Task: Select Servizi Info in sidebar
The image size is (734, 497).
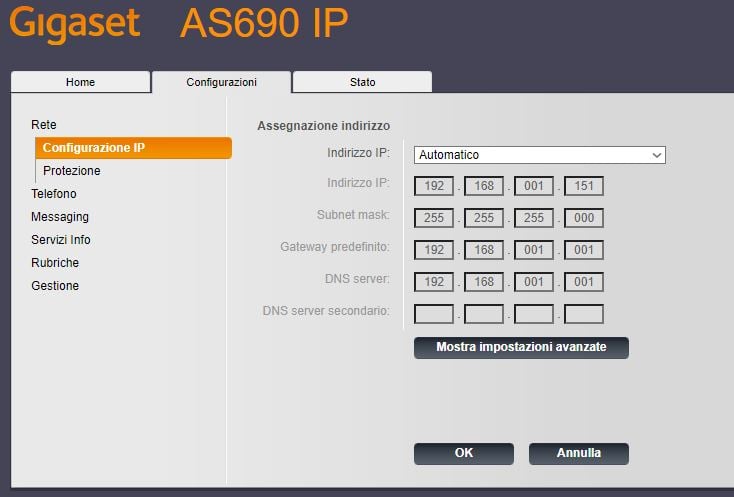Action: [61, 240]
